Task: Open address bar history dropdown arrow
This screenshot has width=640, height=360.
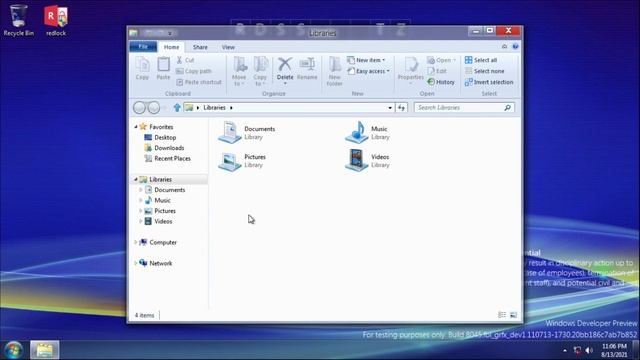Action: (x=390, y=108)
